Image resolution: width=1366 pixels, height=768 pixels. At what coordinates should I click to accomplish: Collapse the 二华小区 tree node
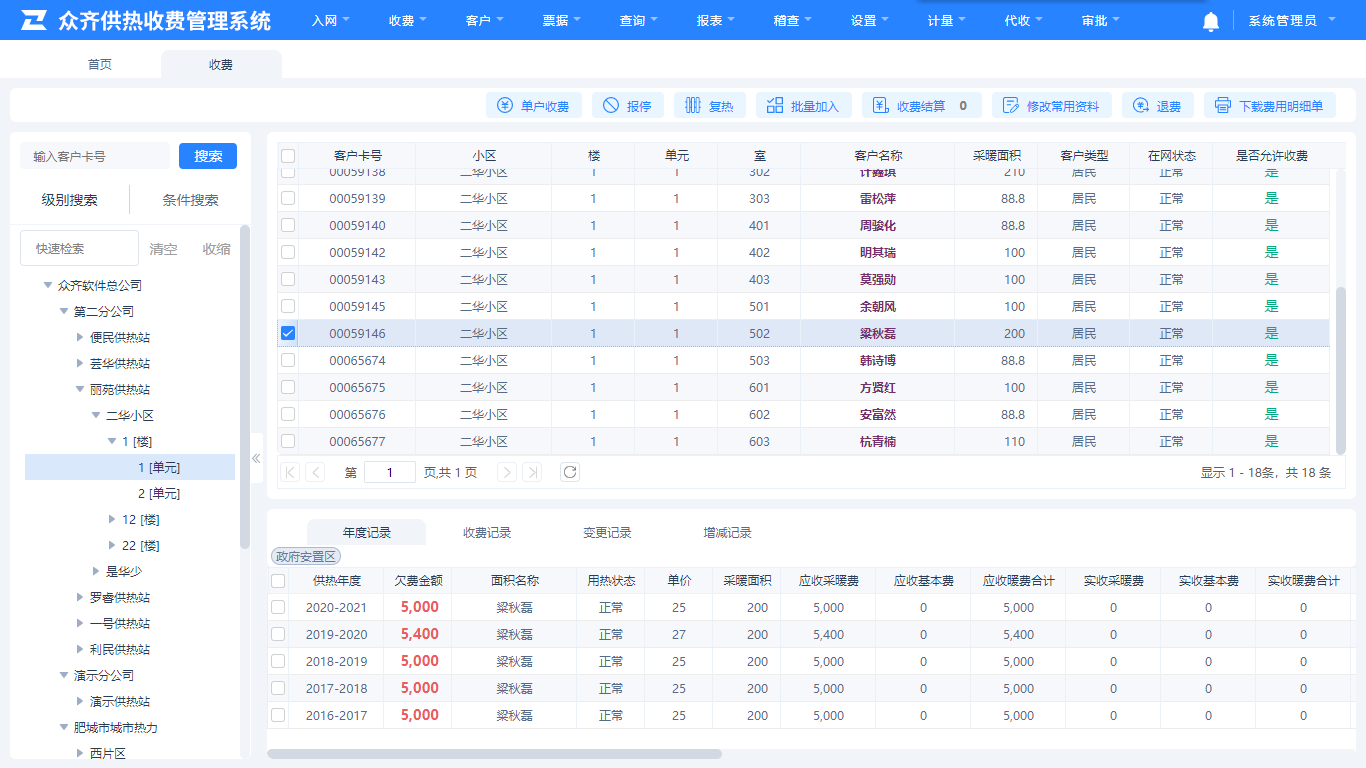coord(96,415)
